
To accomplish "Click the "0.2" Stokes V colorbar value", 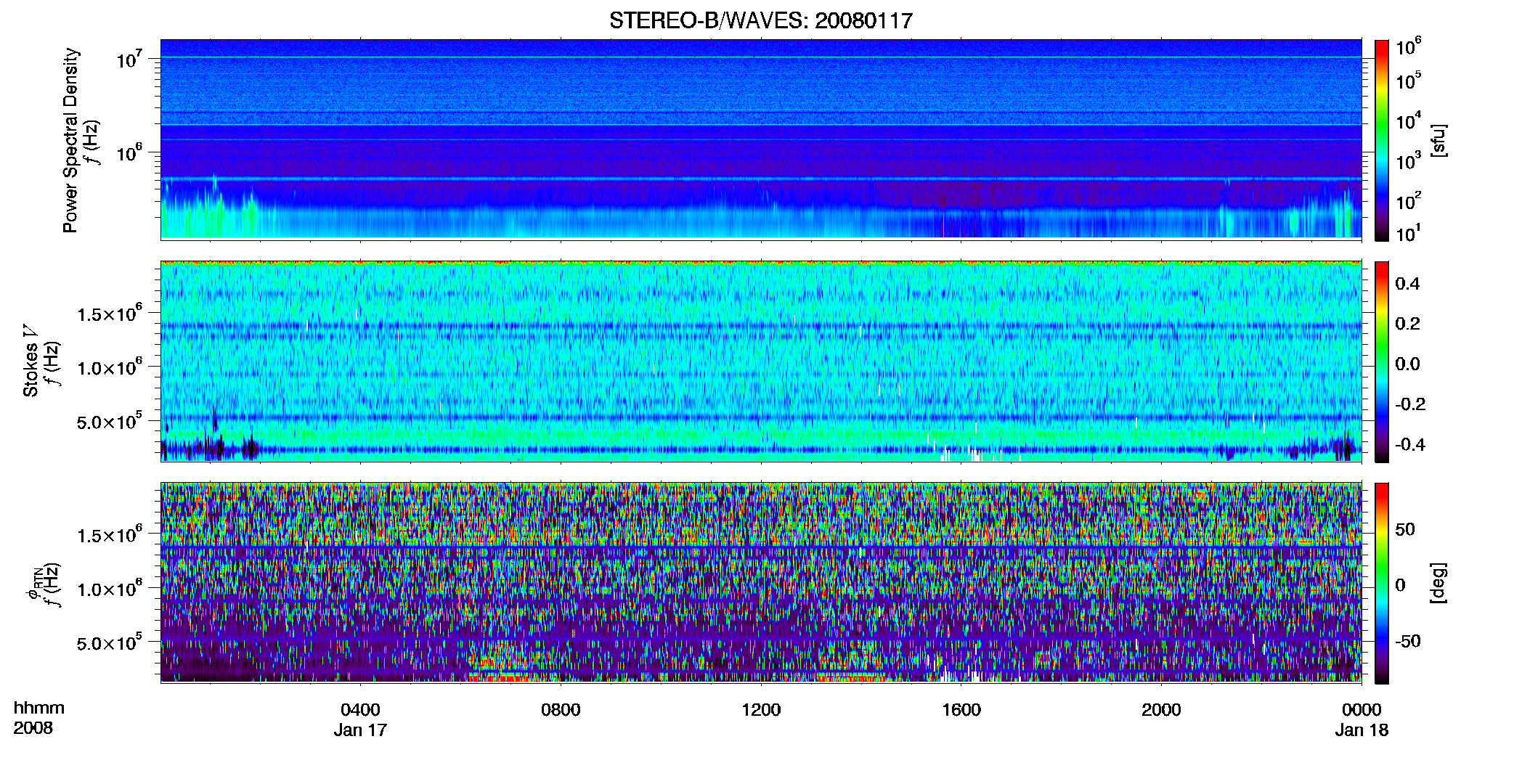I will click(1408, 324).
